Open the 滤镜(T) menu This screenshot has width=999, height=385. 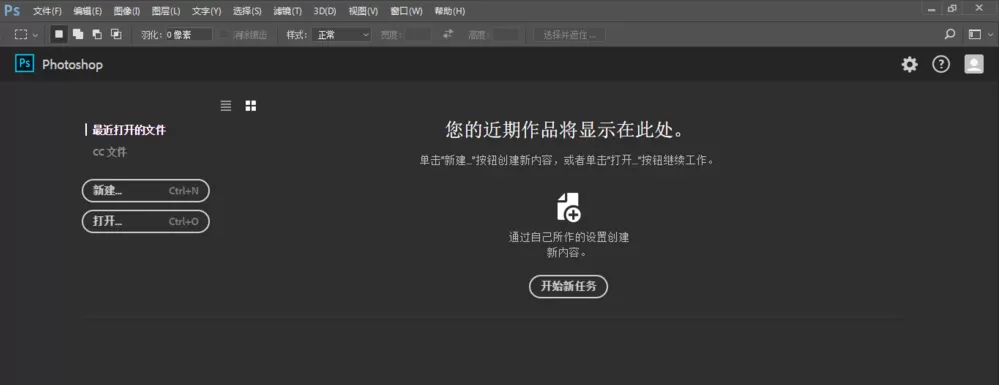click(287, 11)
